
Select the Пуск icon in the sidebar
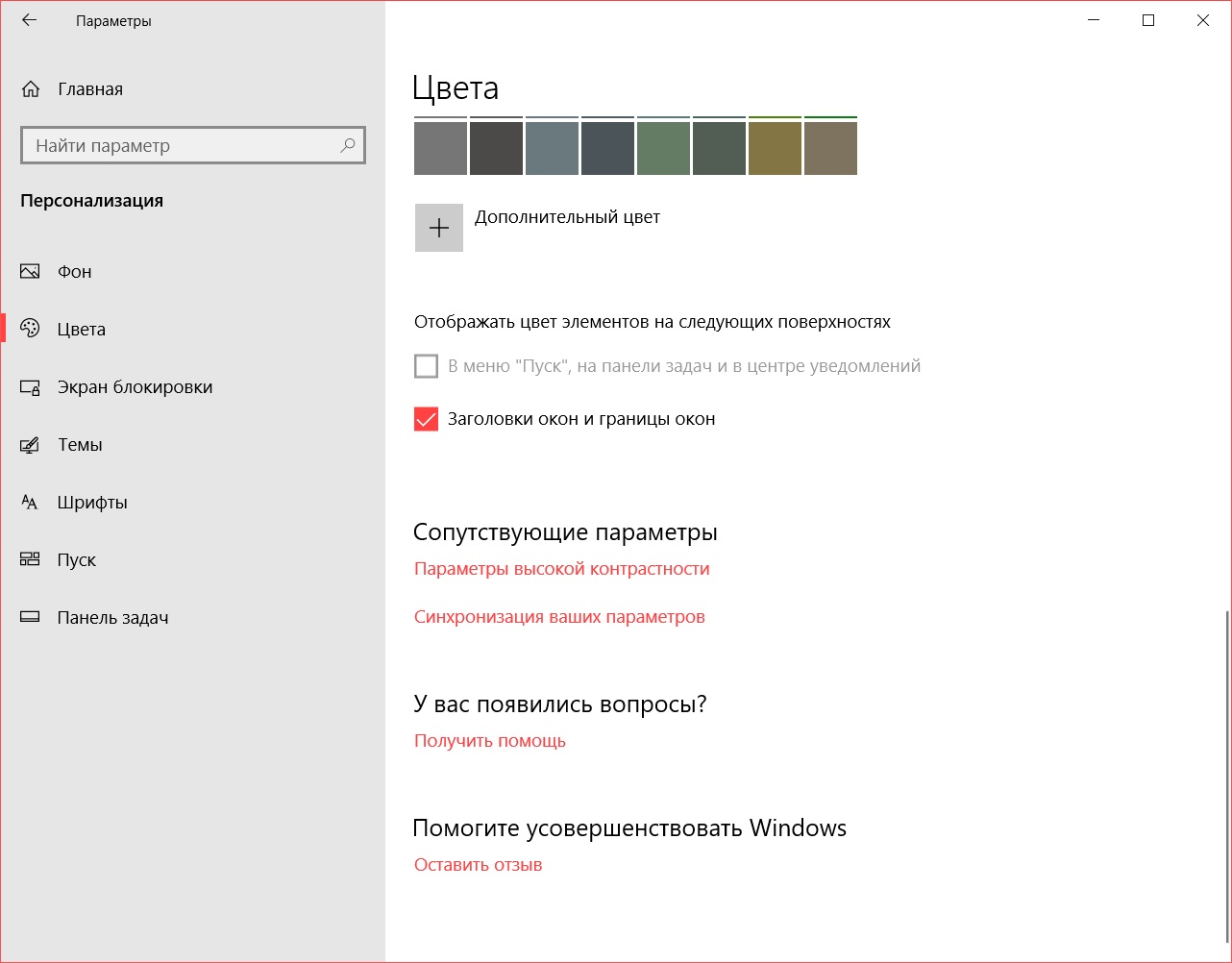point(30,560)
